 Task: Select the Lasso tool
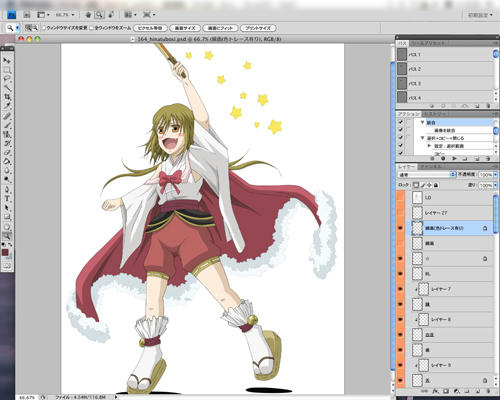(x=7, y=79)
